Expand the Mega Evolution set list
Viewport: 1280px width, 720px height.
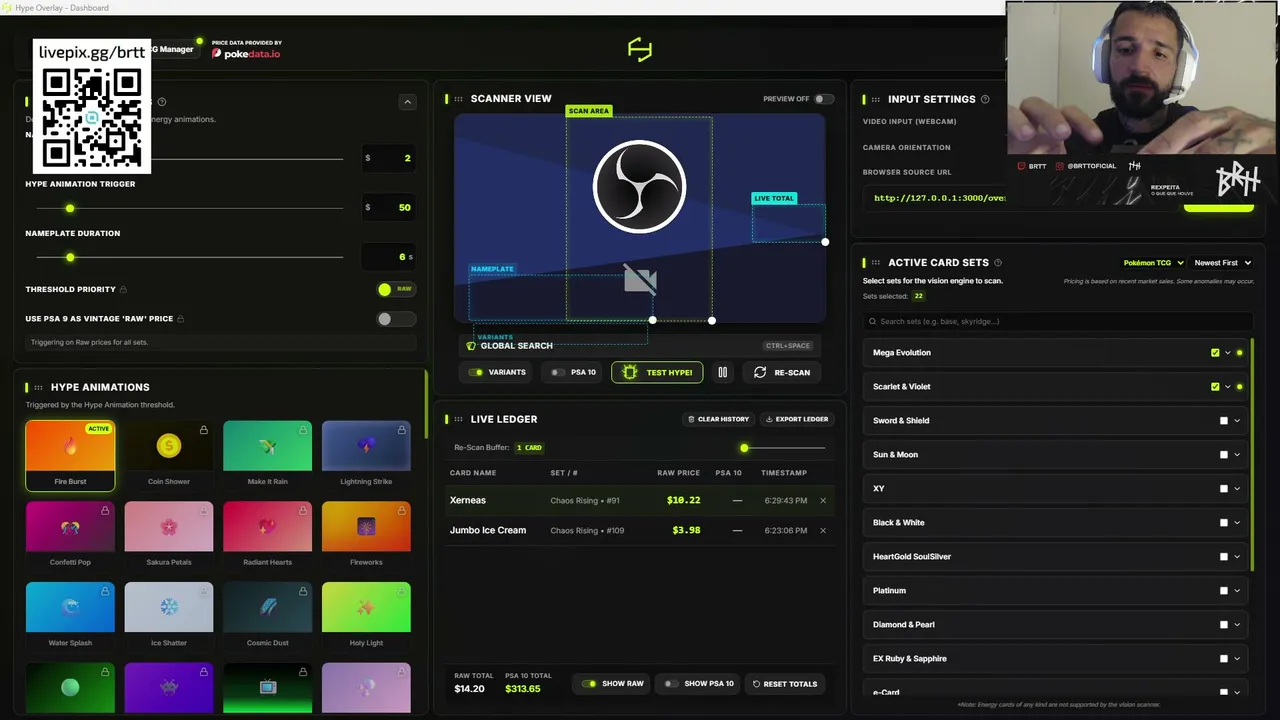click(x=1228, y=353)
